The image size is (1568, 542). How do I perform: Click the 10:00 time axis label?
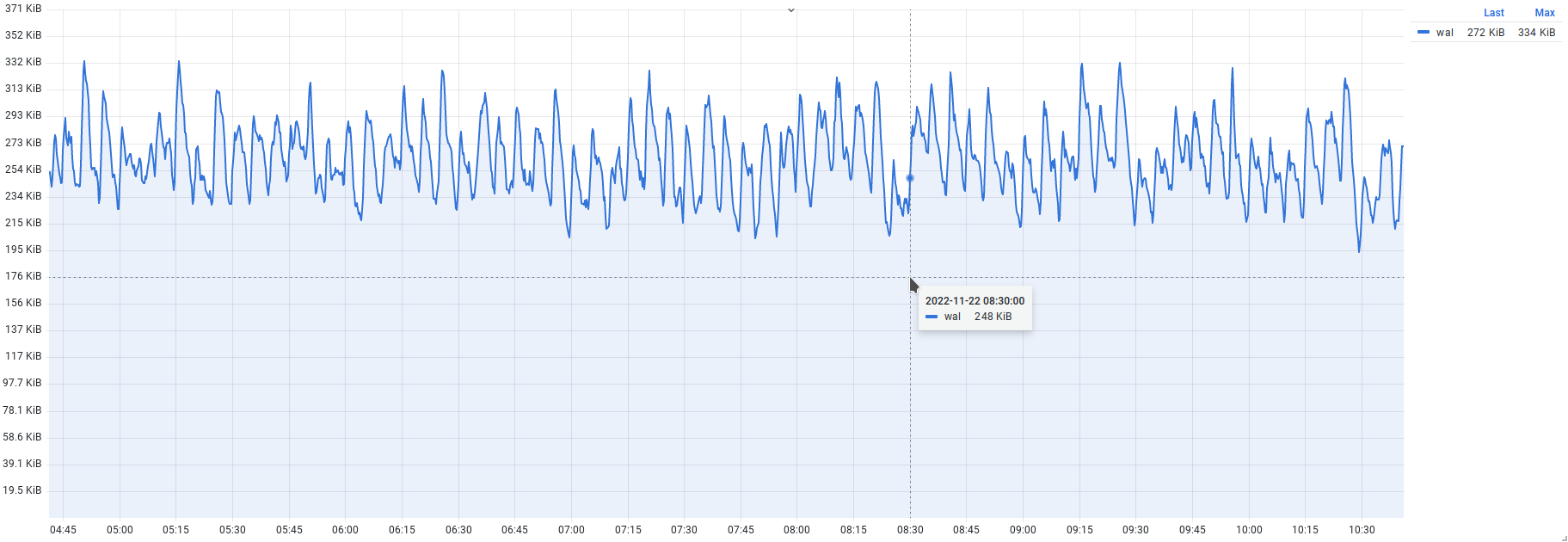pyautogui.click(x=1249, y=530)
